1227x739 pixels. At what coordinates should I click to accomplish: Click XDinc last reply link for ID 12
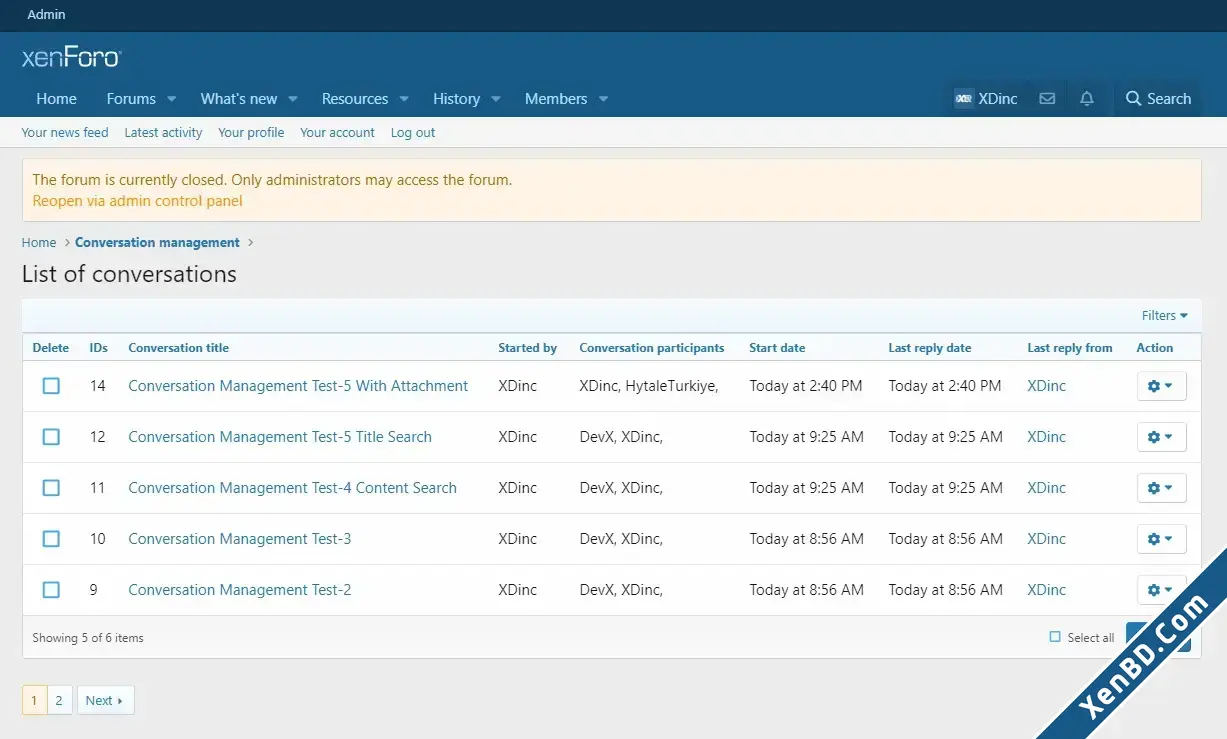pyautogui.click(x=1047, y=437)
